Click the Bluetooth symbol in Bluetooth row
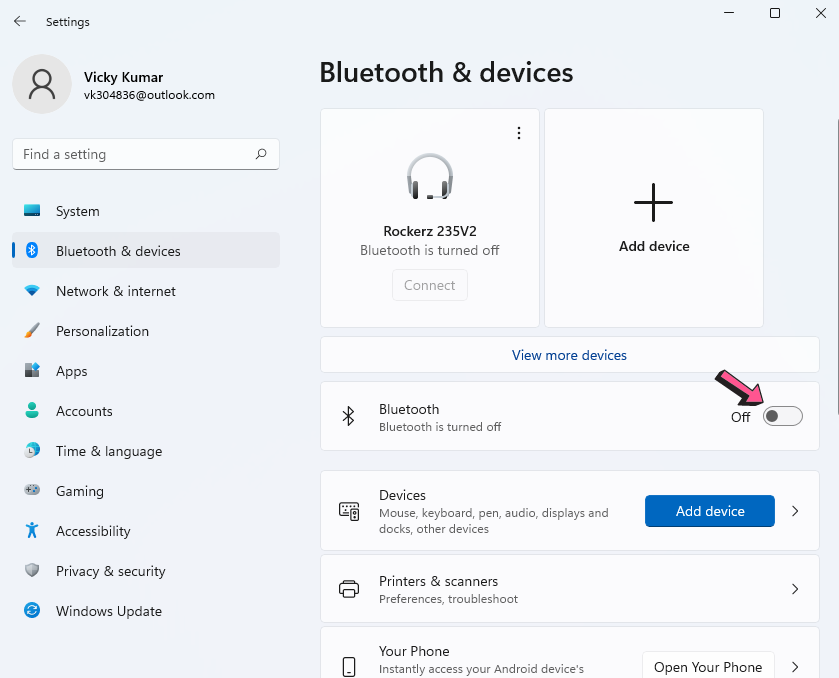The image size is (839, 678). coord(348,416)
